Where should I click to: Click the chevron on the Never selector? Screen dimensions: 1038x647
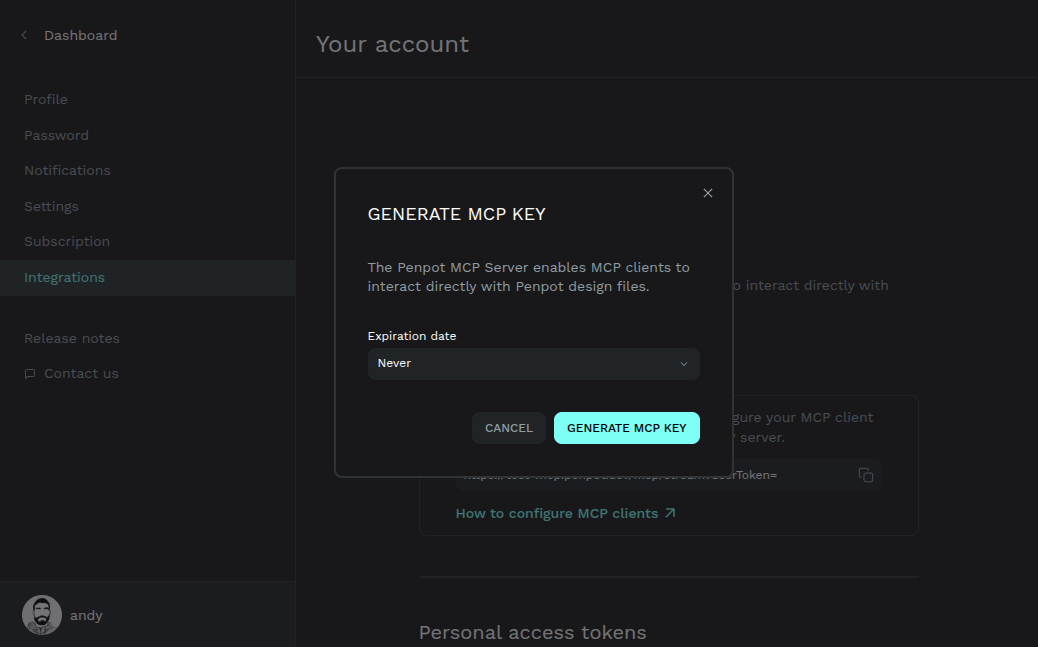tap(683, 364)
